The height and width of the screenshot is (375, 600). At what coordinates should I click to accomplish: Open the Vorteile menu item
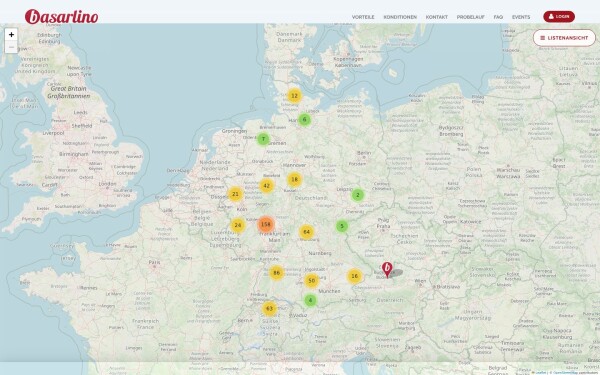(x=363, y=17)
